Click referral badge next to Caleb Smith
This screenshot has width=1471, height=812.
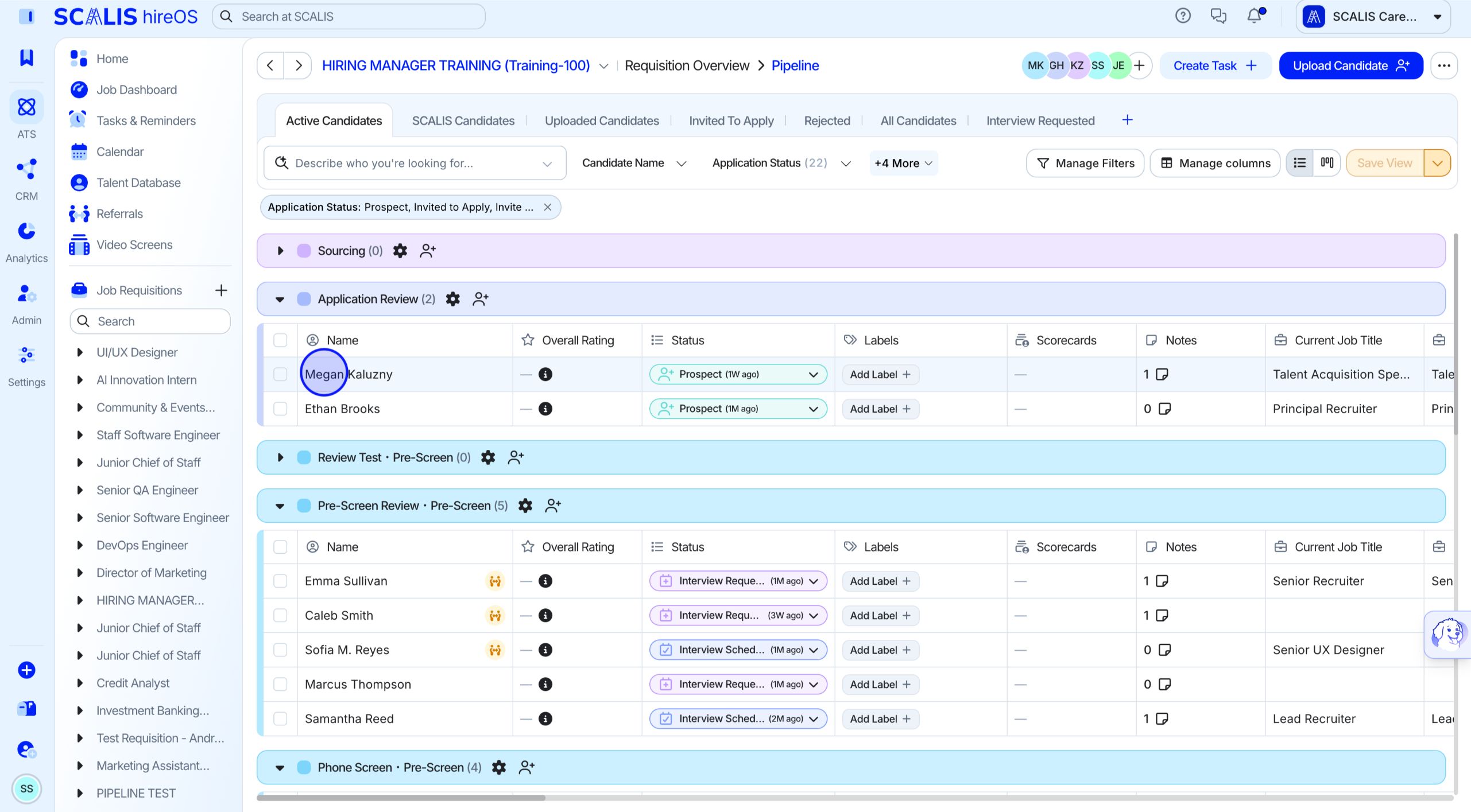pyautogui.click(x=495, y=615)
